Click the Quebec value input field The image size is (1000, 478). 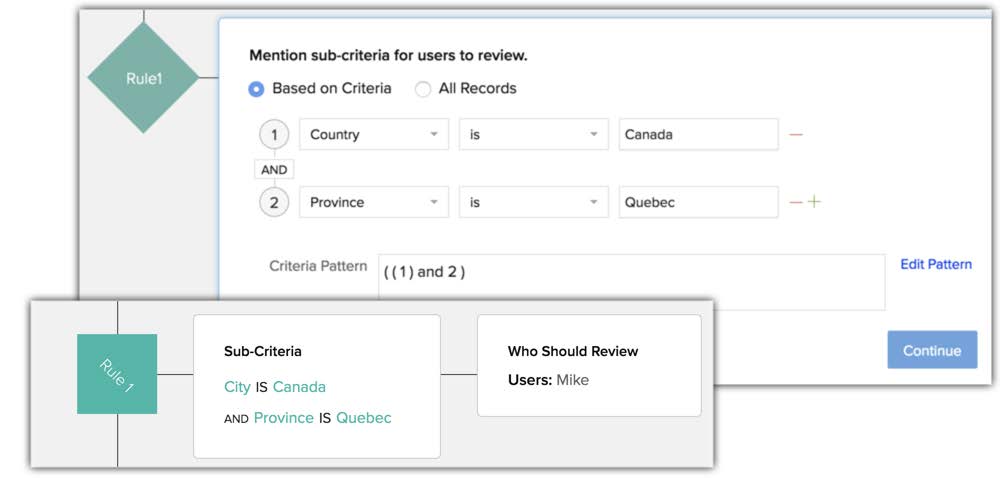tap(697, 202)
